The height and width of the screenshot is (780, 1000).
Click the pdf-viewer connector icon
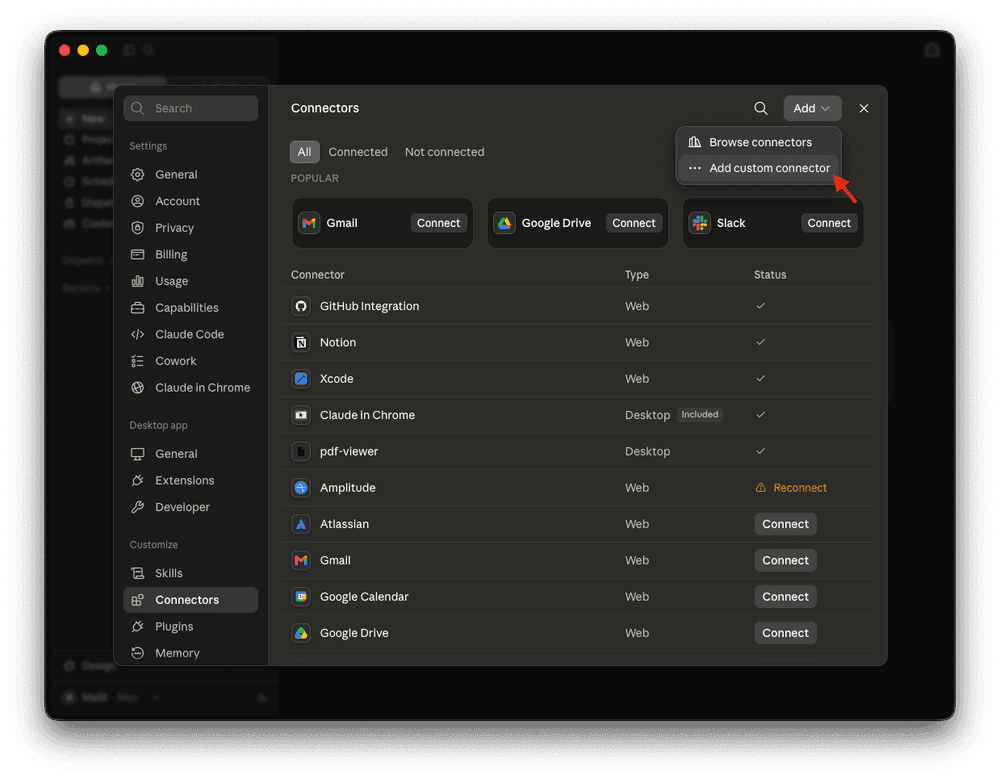301,452
